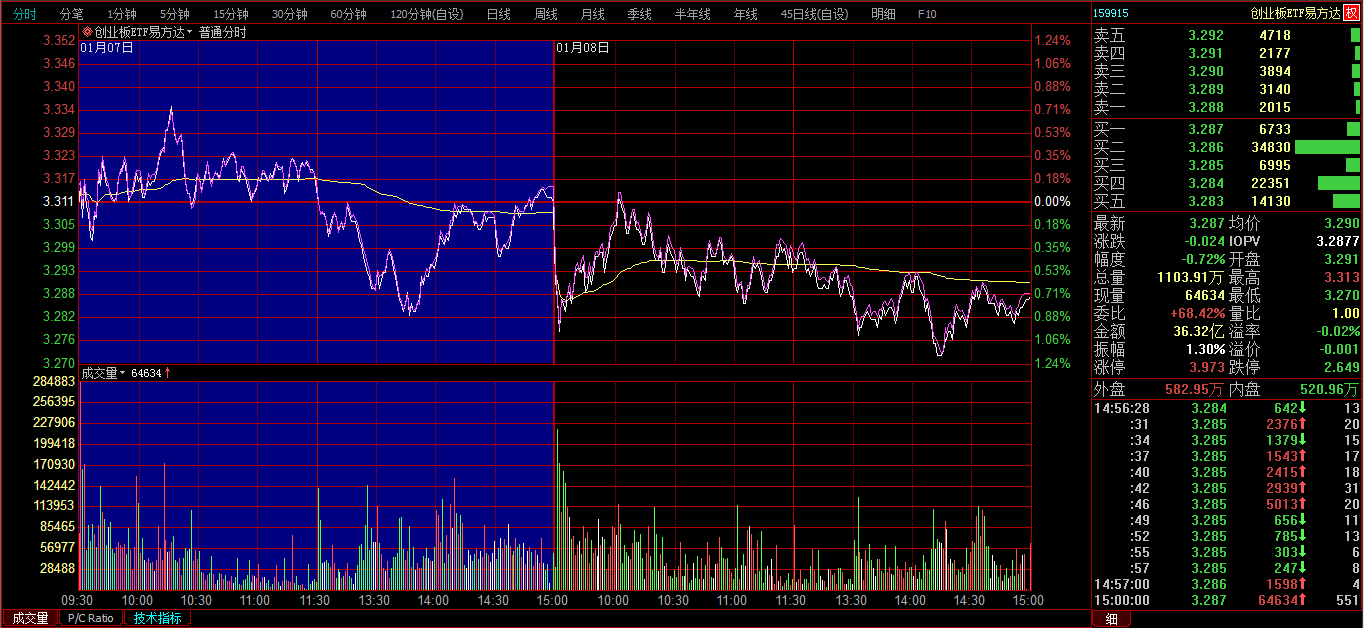
Task: Click the 买四 bid volume 22351
Action: (x=1271, y=183)
